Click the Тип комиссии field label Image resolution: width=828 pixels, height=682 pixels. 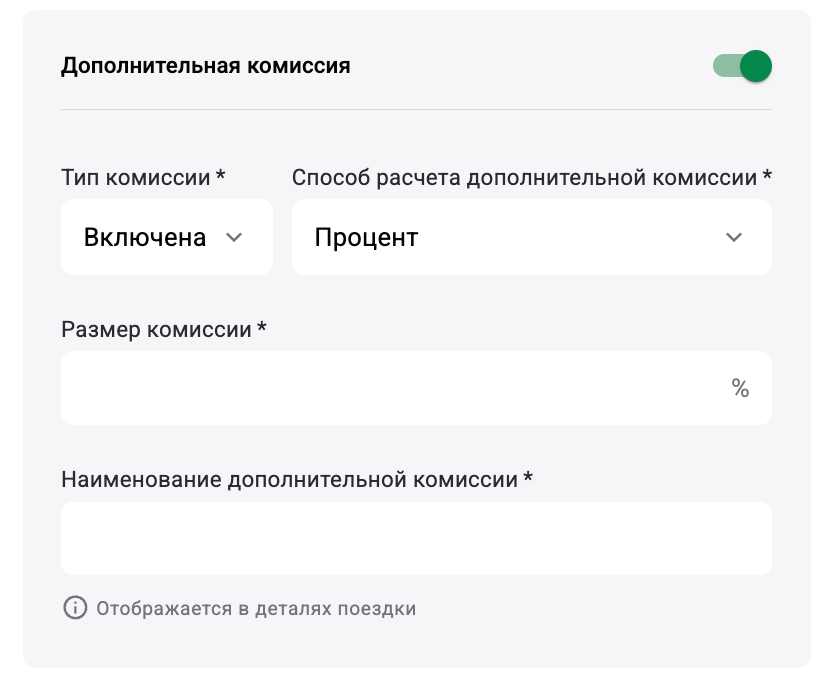(x=136, y=178)
